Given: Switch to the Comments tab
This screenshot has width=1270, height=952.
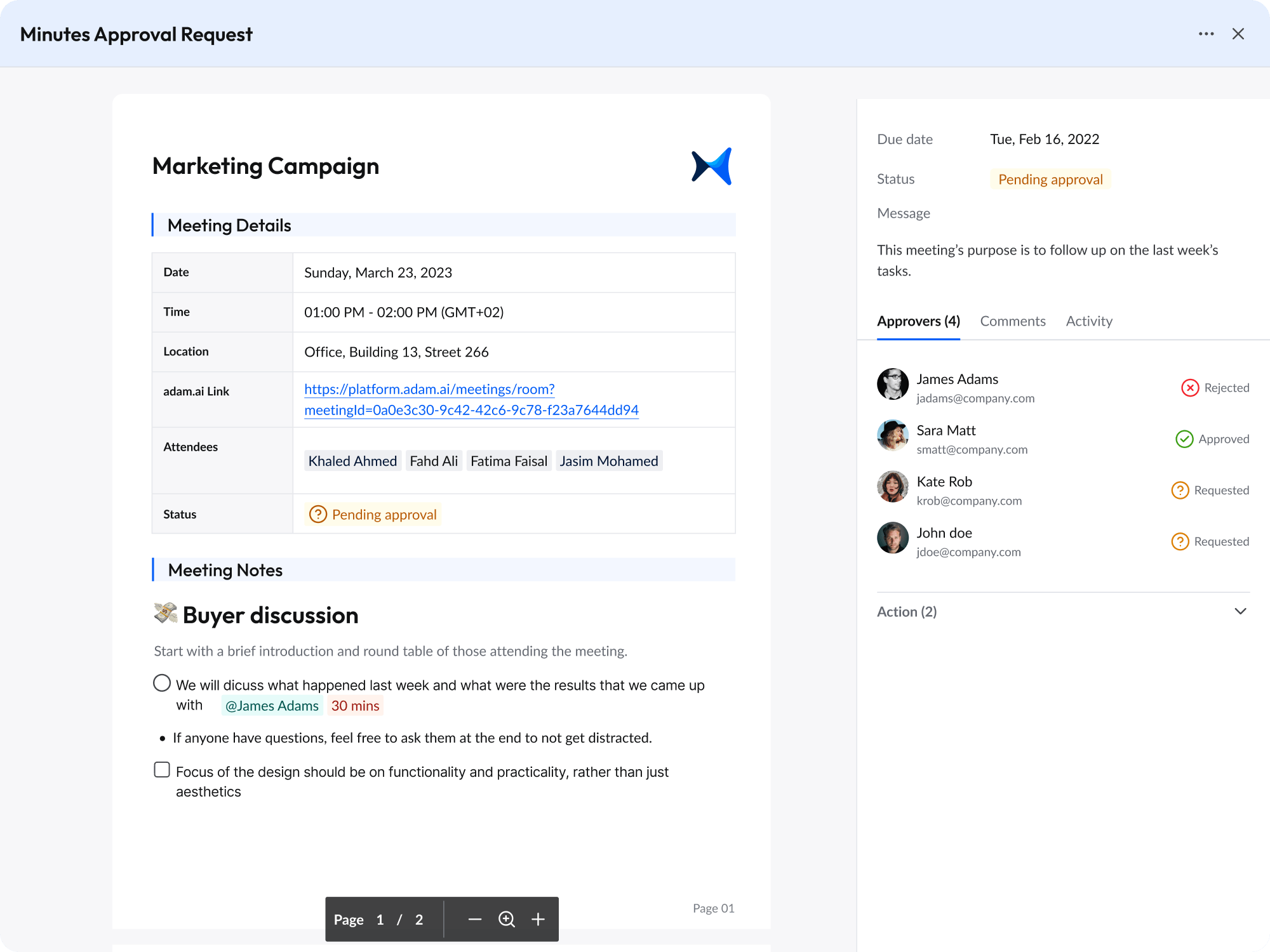Looking at the screenshot, I should click(x=1012, y=321).
